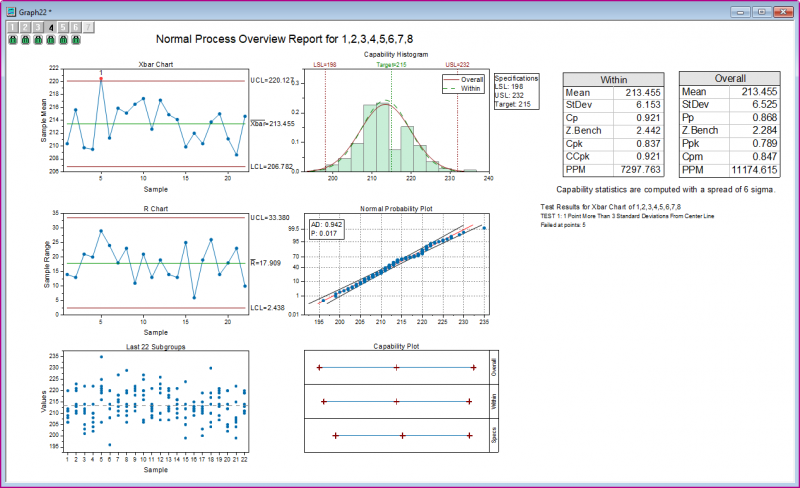800x488 pixels.
Task: Click the active layer 4 icon
Action: 51,27
